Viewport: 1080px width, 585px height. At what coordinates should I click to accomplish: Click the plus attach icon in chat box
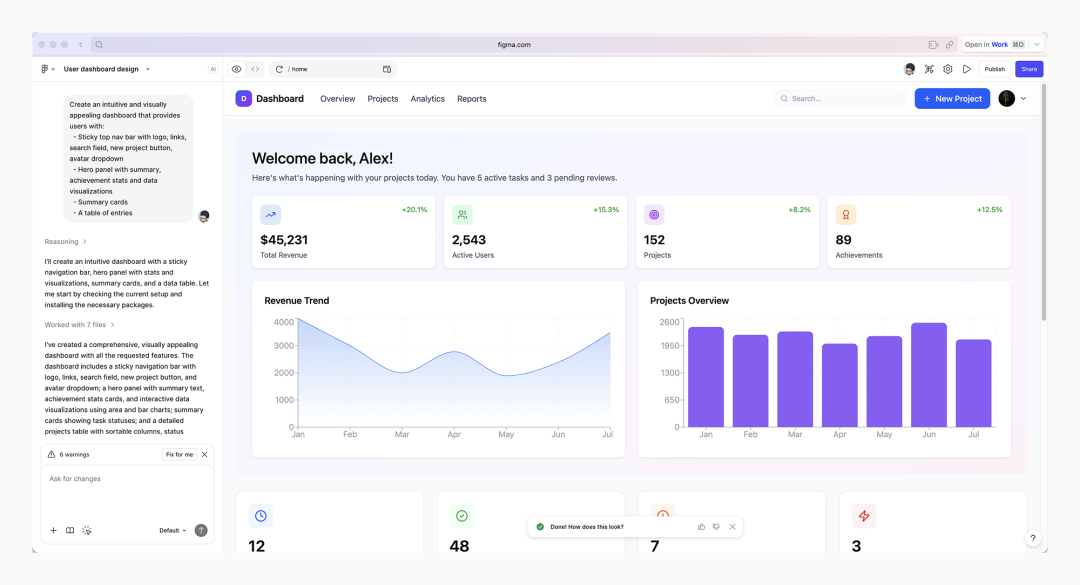click(54, 530)
